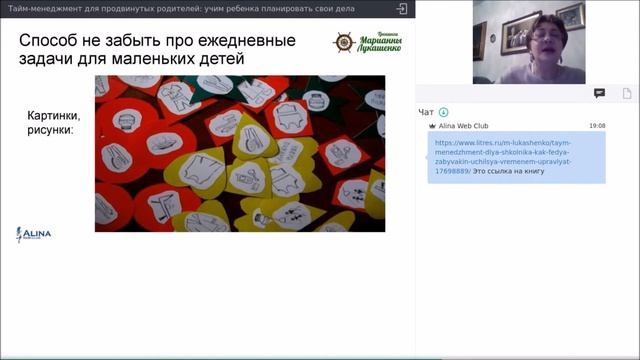
Task: Open the files document tab icon
Action: pos(627,93)
